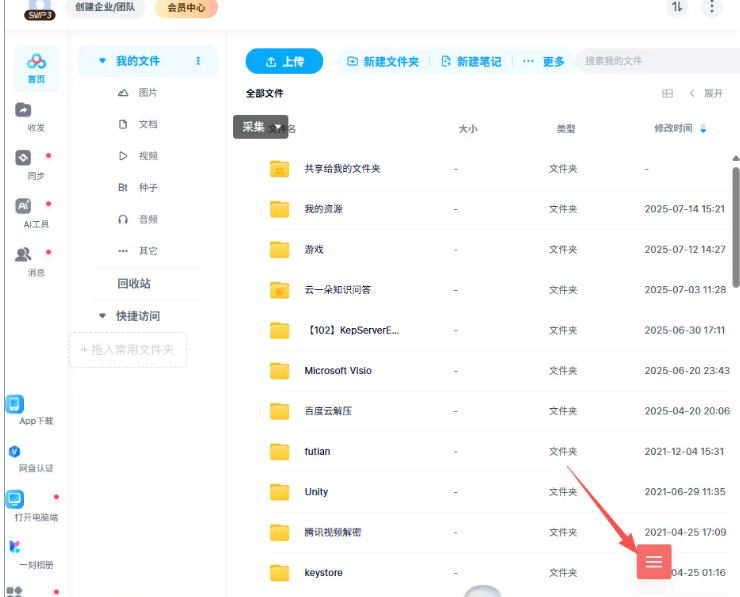This screenshot has height=597, width=740.
Task: Open the 同步 sync icon in sidebar
Action: click(x=24, y=159)
